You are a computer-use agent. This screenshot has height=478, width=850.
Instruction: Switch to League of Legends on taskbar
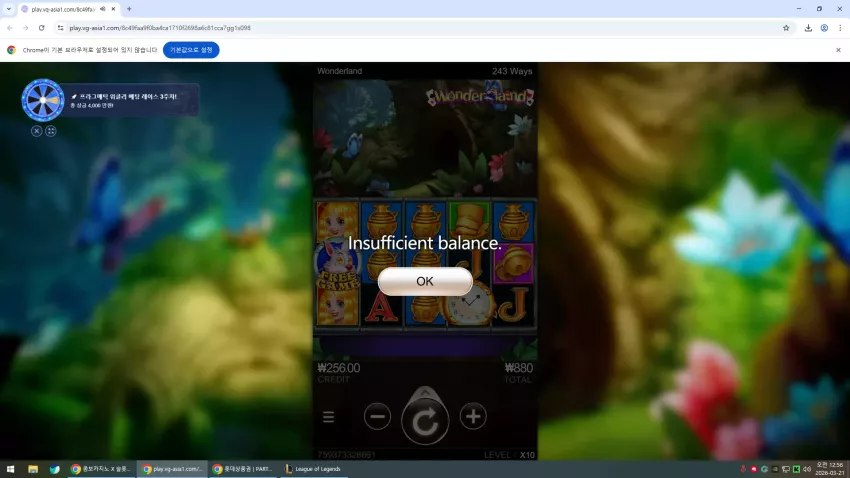click(313, 469)
